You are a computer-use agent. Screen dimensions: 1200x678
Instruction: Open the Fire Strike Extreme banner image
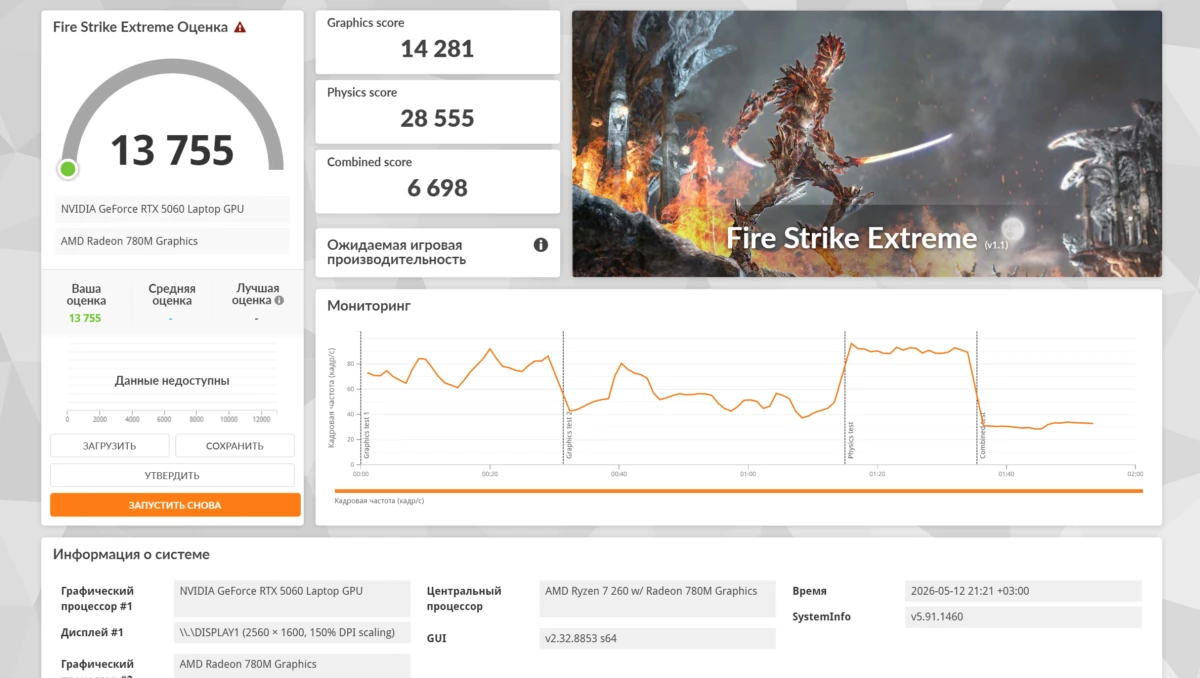(867, 144)
